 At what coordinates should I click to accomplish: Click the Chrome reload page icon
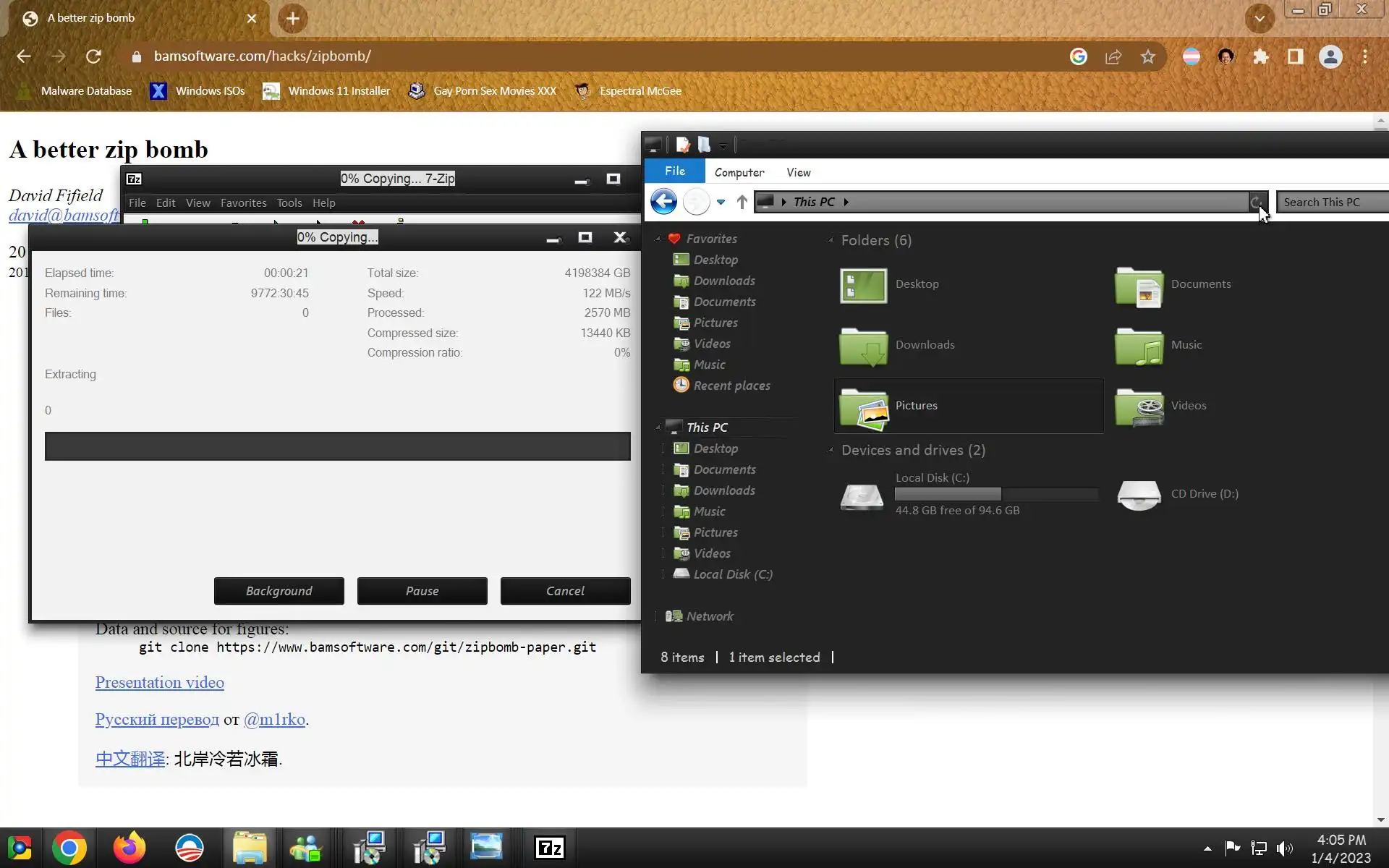tap(93, 56)
